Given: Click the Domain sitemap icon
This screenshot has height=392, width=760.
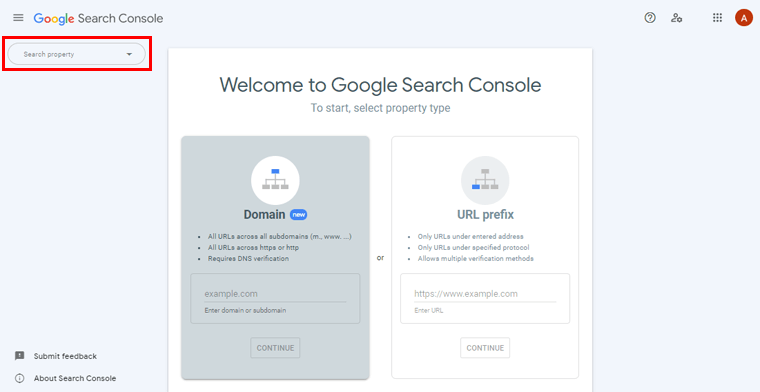Looking at the screenshot, I should point(275,180).
